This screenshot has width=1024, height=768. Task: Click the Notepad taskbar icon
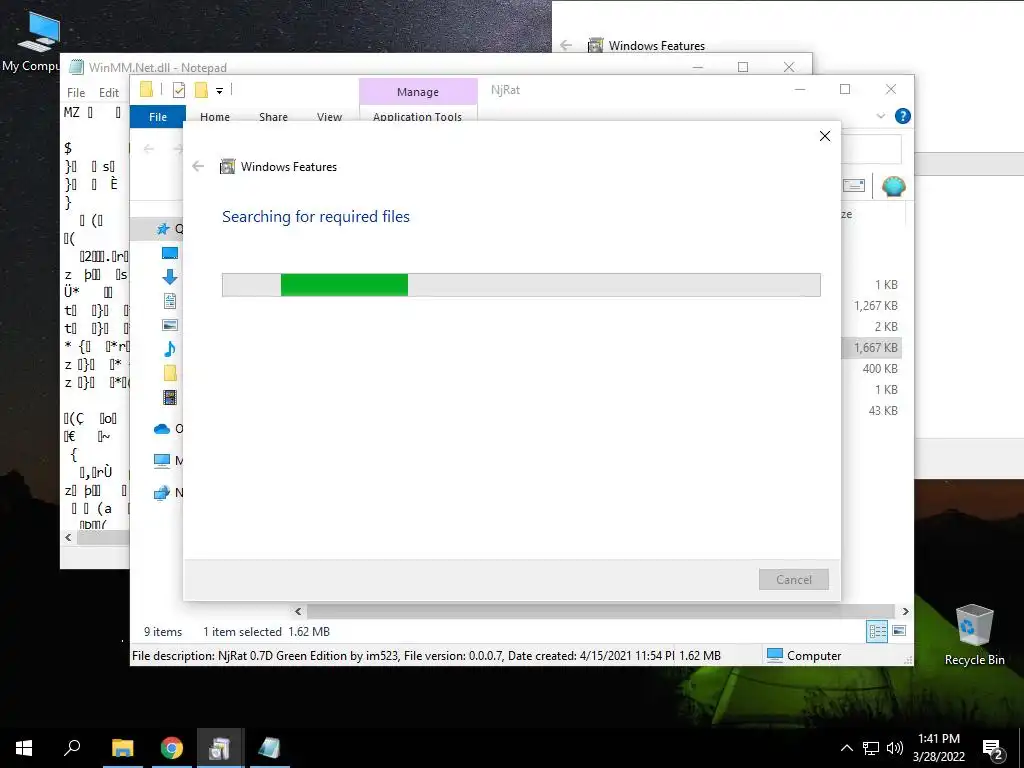[x=270, y=748]
